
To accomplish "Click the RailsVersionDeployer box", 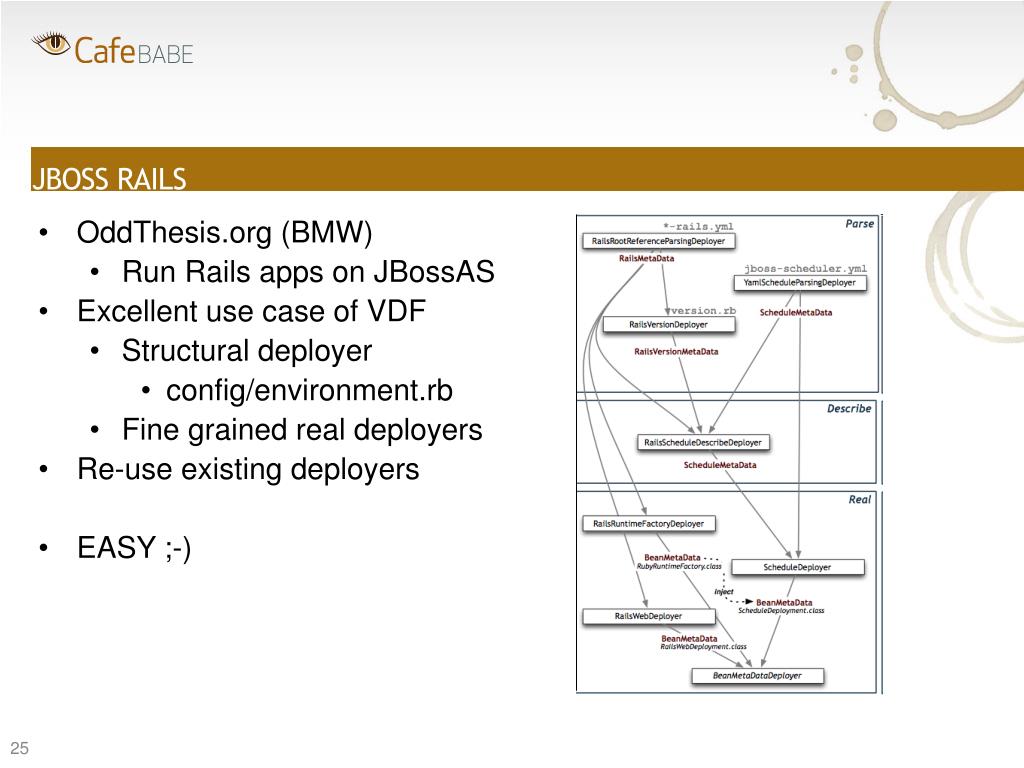I will [x=669, y=325].
